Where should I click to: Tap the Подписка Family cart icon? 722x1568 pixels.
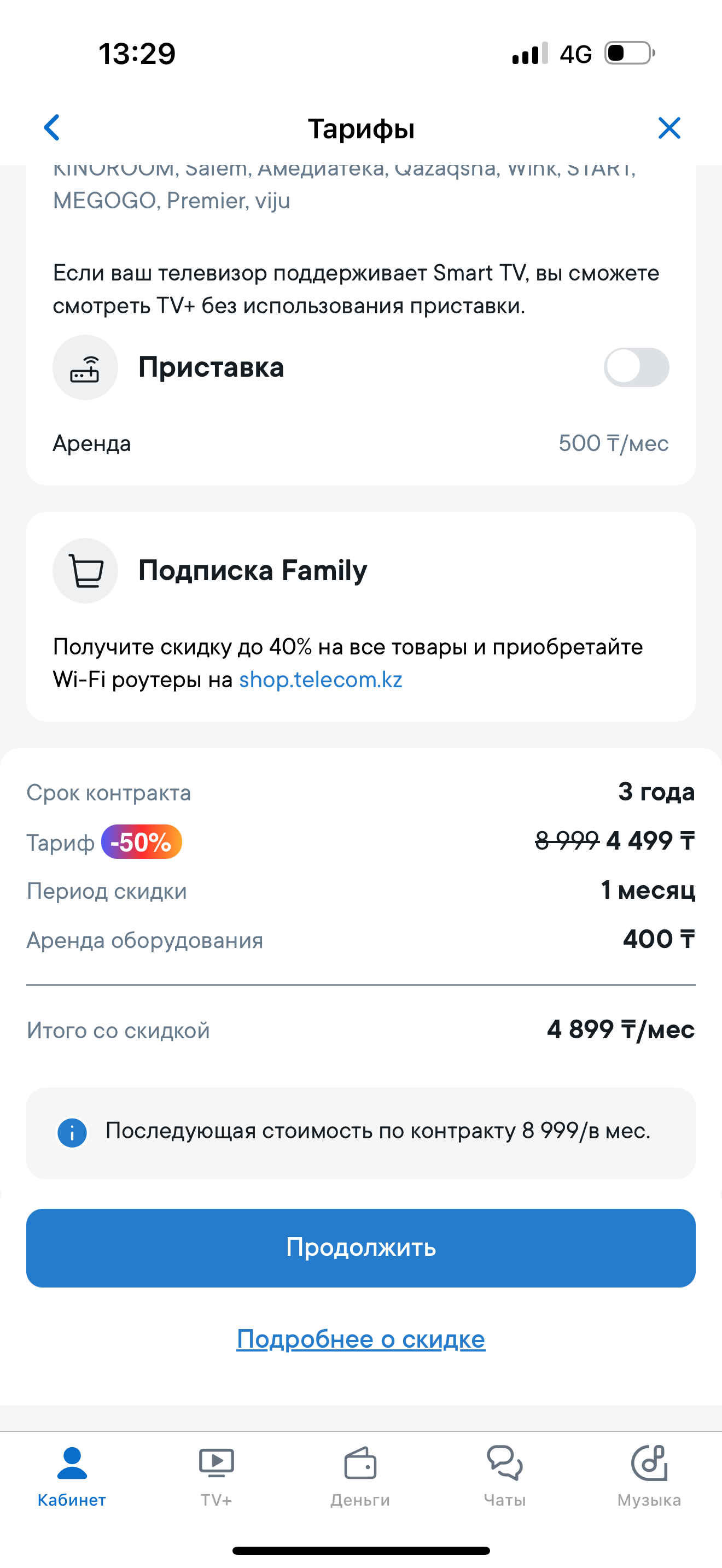click(x=85, y=570)
